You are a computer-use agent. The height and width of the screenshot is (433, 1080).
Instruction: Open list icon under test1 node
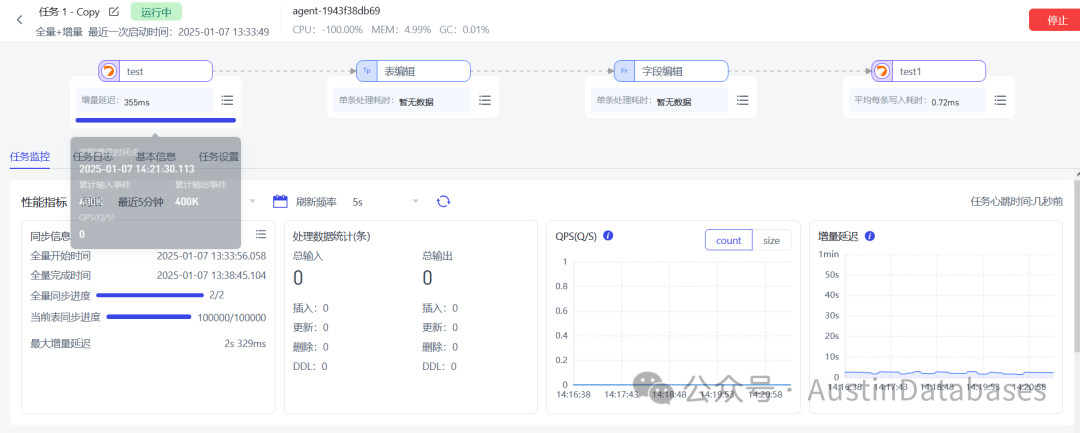coord(1000,101)
